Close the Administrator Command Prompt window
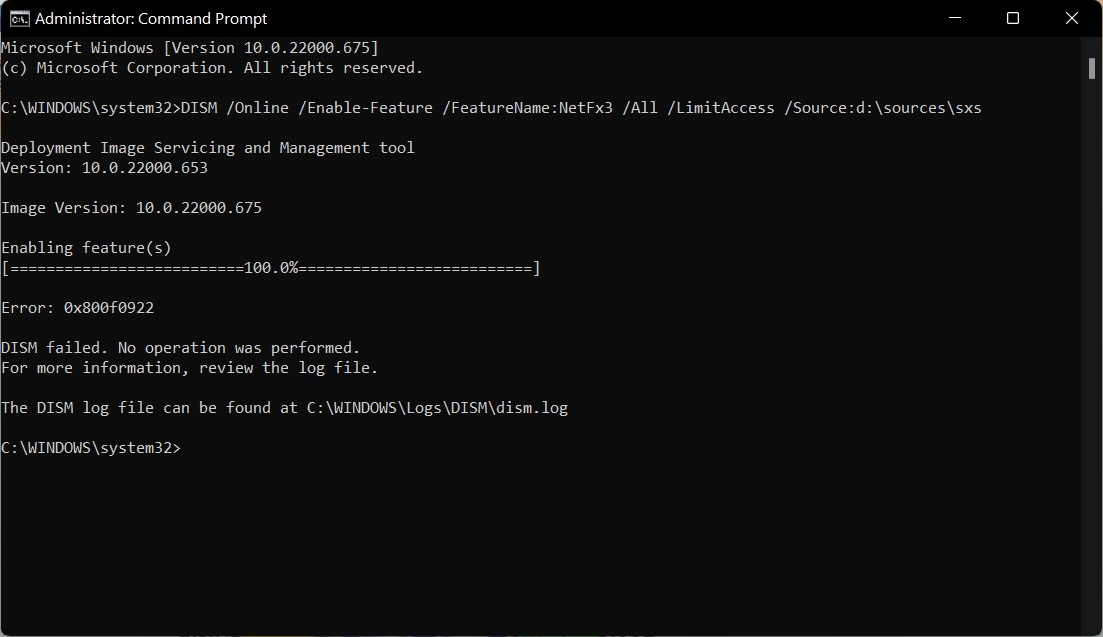Viewport: 1103px width, 637px height. pyautogui.click(x=1071, y=18)
